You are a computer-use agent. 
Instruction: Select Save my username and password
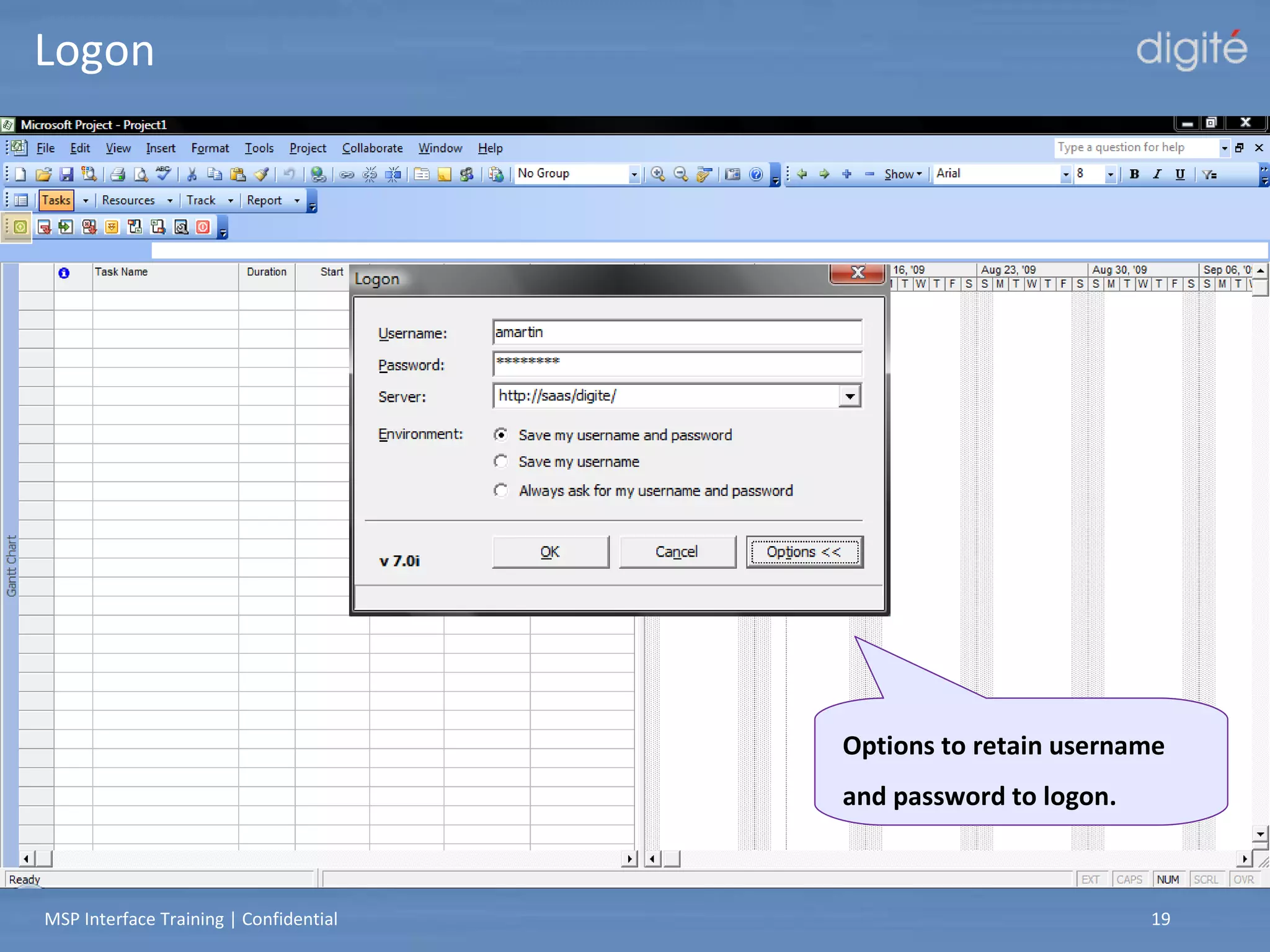[501, 434]
